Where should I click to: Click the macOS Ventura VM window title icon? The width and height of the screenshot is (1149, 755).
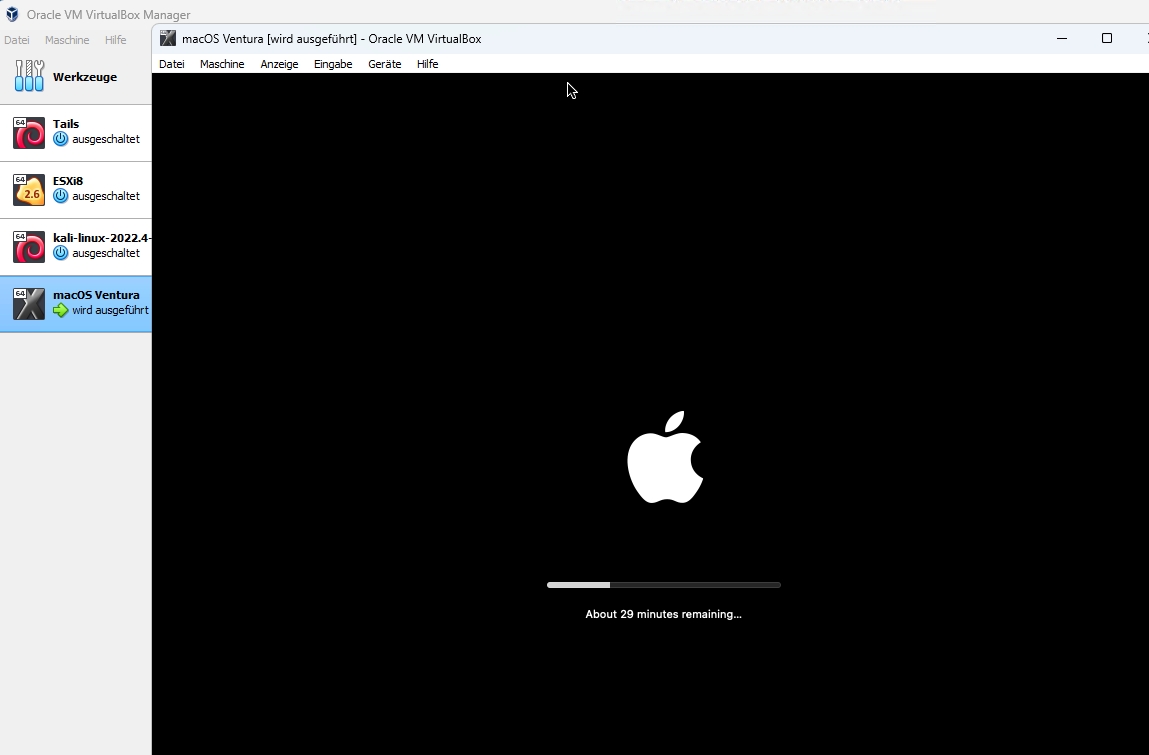pos(168,39)
